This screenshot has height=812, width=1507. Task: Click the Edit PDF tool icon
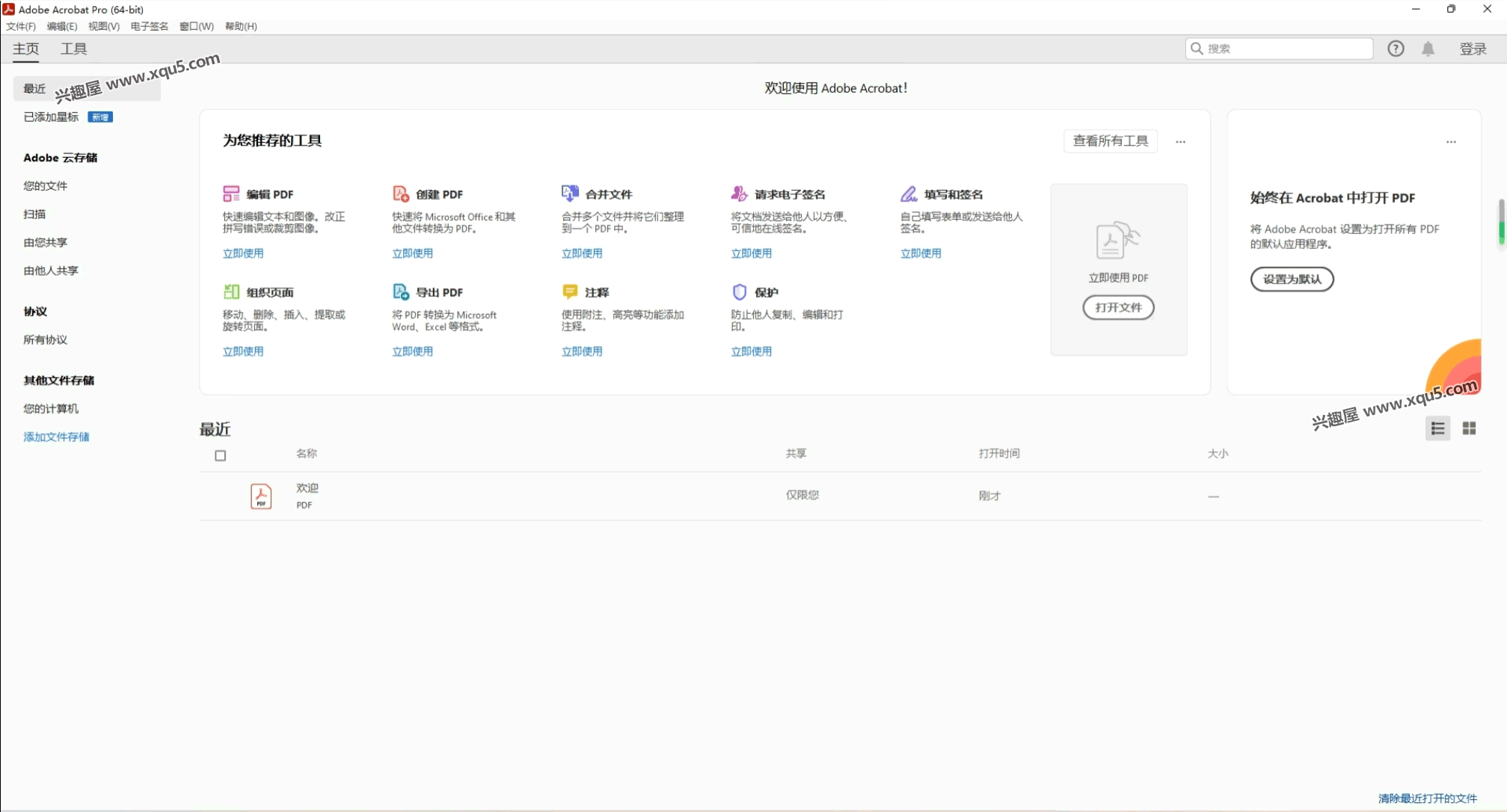coord(231,194)
